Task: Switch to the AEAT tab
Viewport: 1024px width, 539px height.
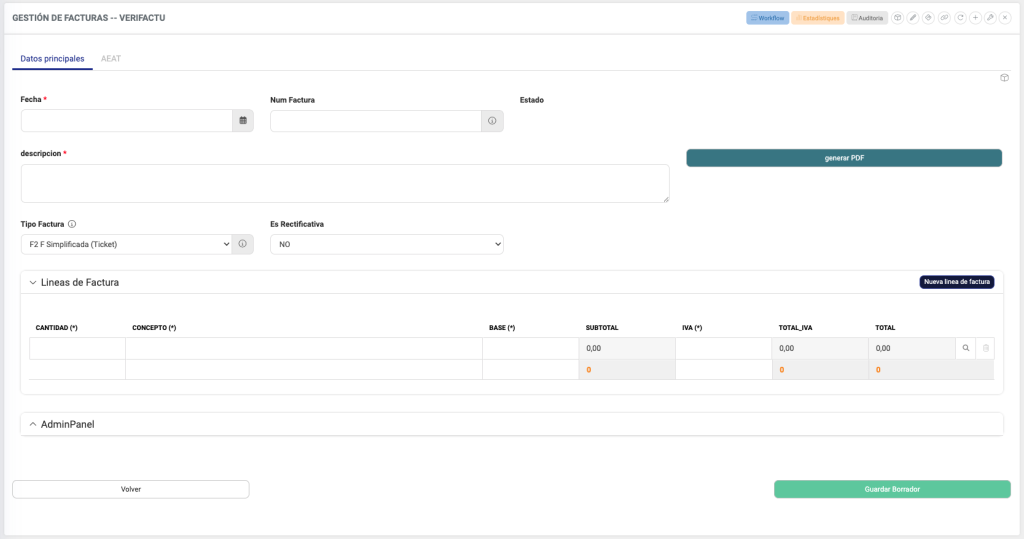Action: (x=111, y=59)
